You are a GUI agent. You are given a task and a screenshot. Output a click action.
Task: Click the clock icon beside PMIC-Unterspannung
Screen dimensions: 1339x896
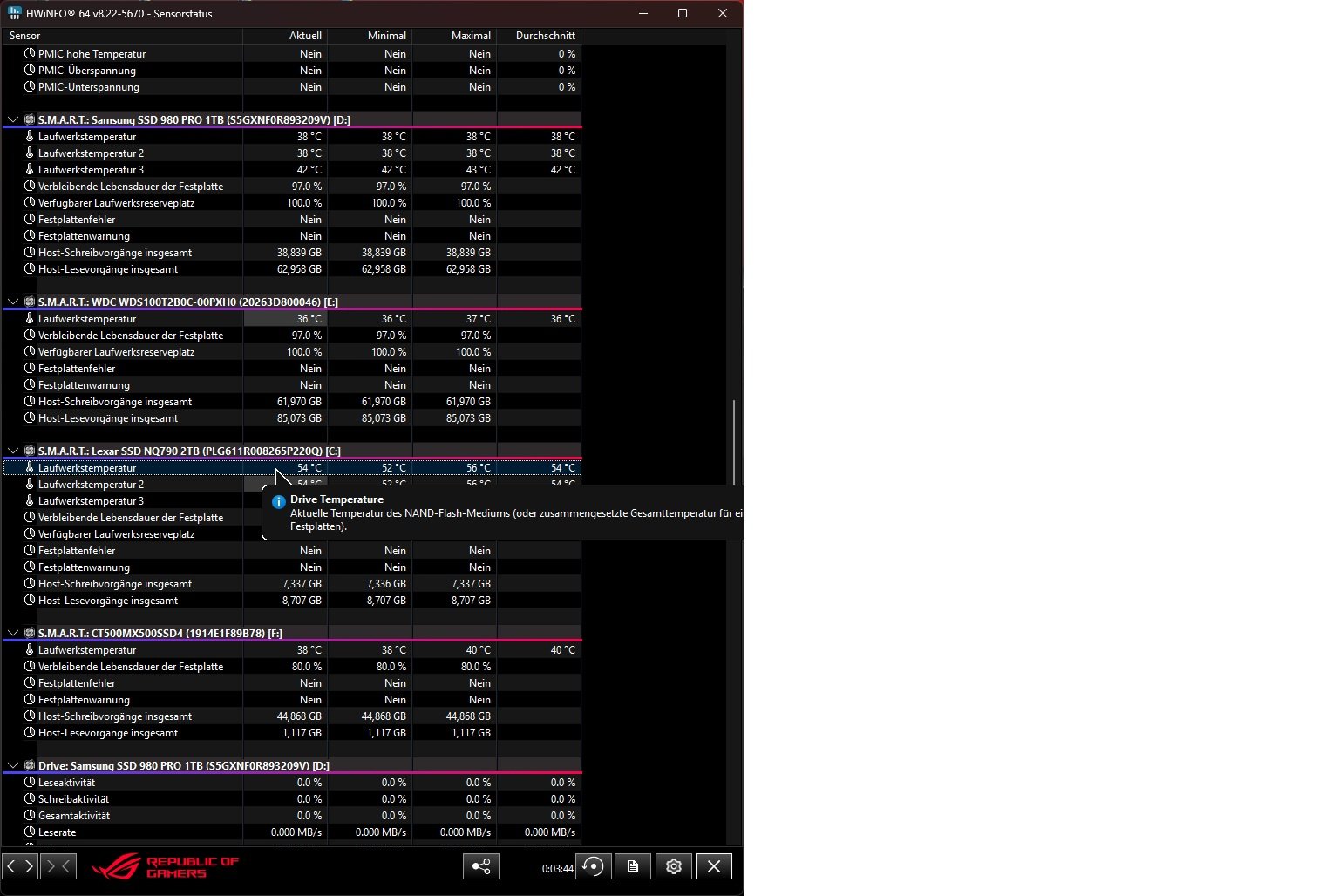[30, 86]
